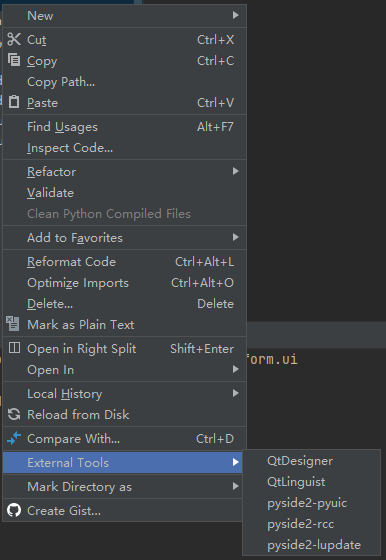
Task: Click the Mark as Plain Text icon
Action: coord(13,324)
